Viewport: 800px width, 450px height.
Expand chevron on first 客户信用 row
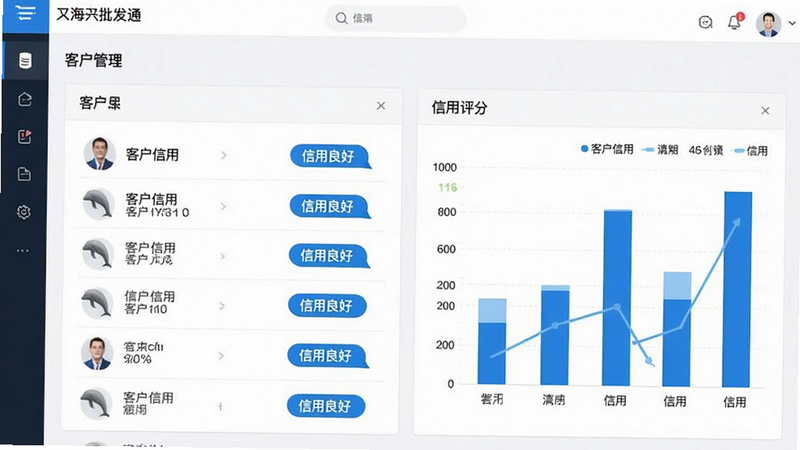point(223,155)
